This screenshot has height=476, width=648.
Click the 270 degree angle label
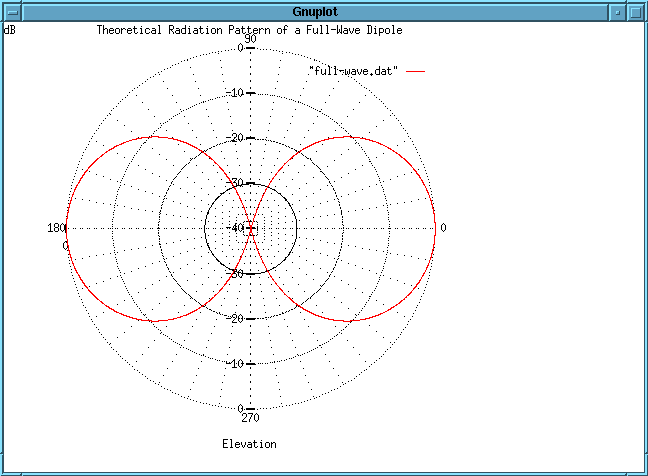pyautogui.click(x=250, y=417)
